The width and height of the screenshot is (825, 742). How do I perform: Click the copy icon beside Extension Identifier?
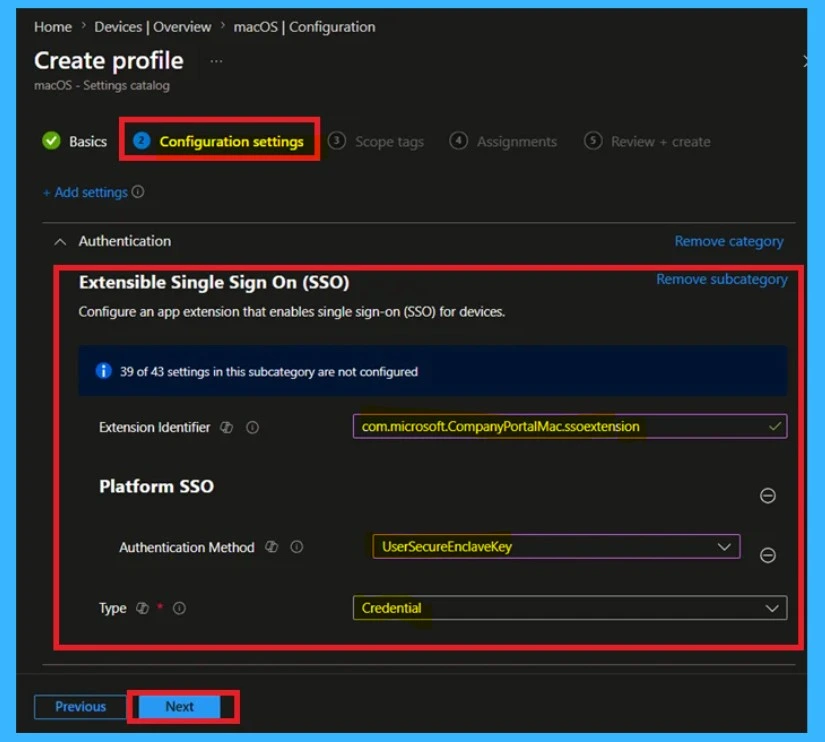point(227,427)
